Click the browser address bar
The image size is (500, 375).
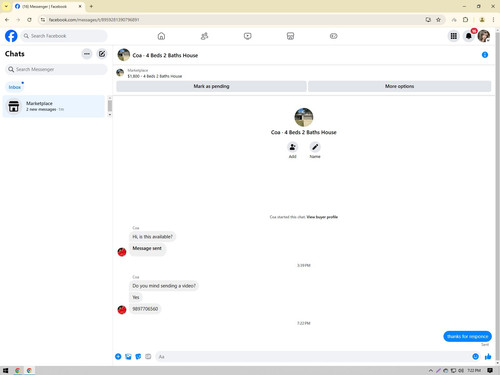[233, 20]
